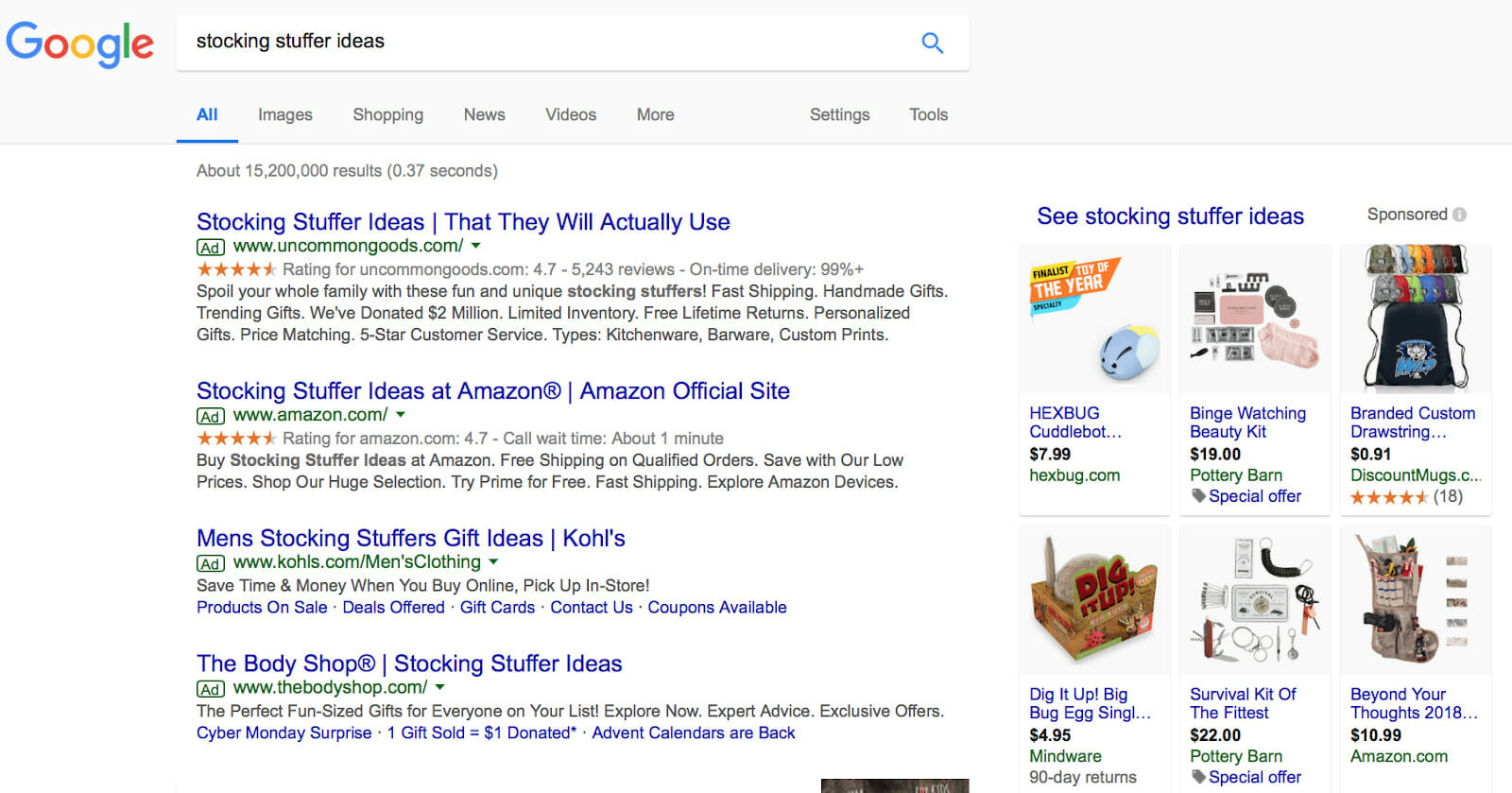
Task: Switch to the Images tab
Action: pos(284,114)
